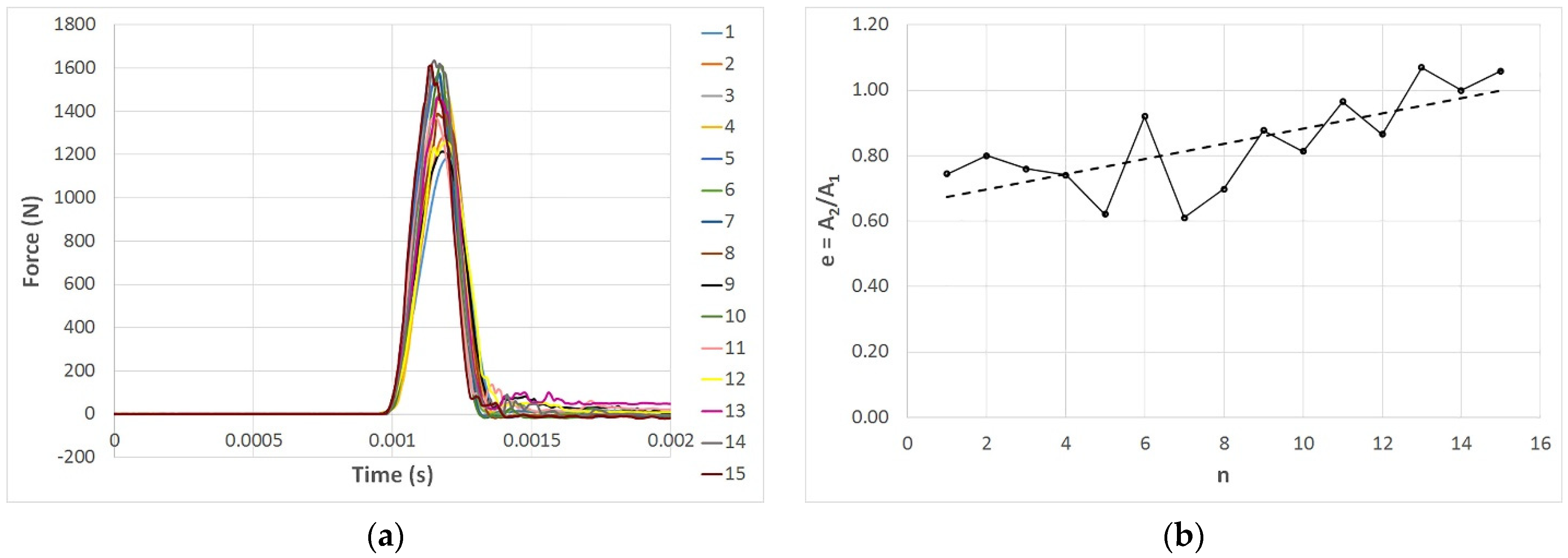Click the Force (N) axis title
The height and width of the screenshot is (558, 1568).
(x=31, y=242)
